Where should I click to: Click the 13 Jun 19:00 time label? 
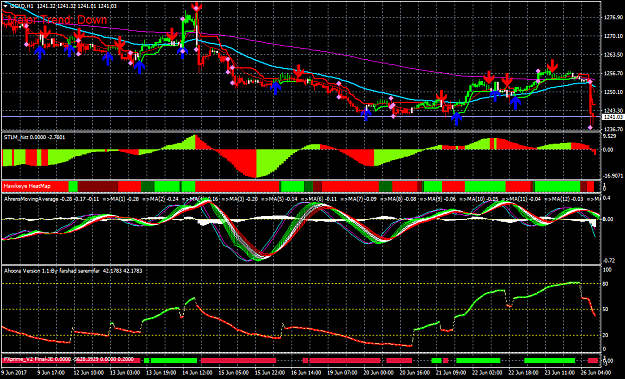coord(162,372)
